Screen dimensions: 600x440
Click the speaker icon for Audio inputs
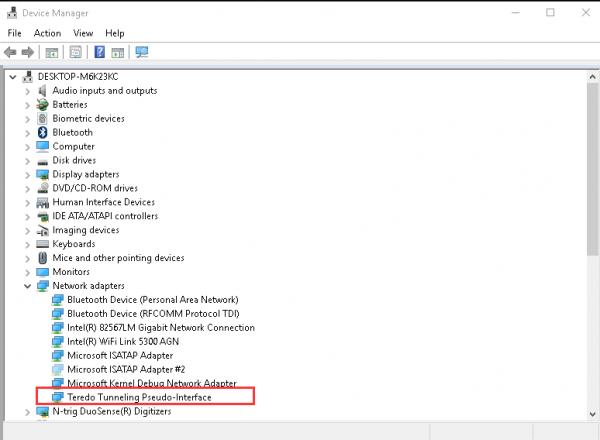[x=42, y=91]
